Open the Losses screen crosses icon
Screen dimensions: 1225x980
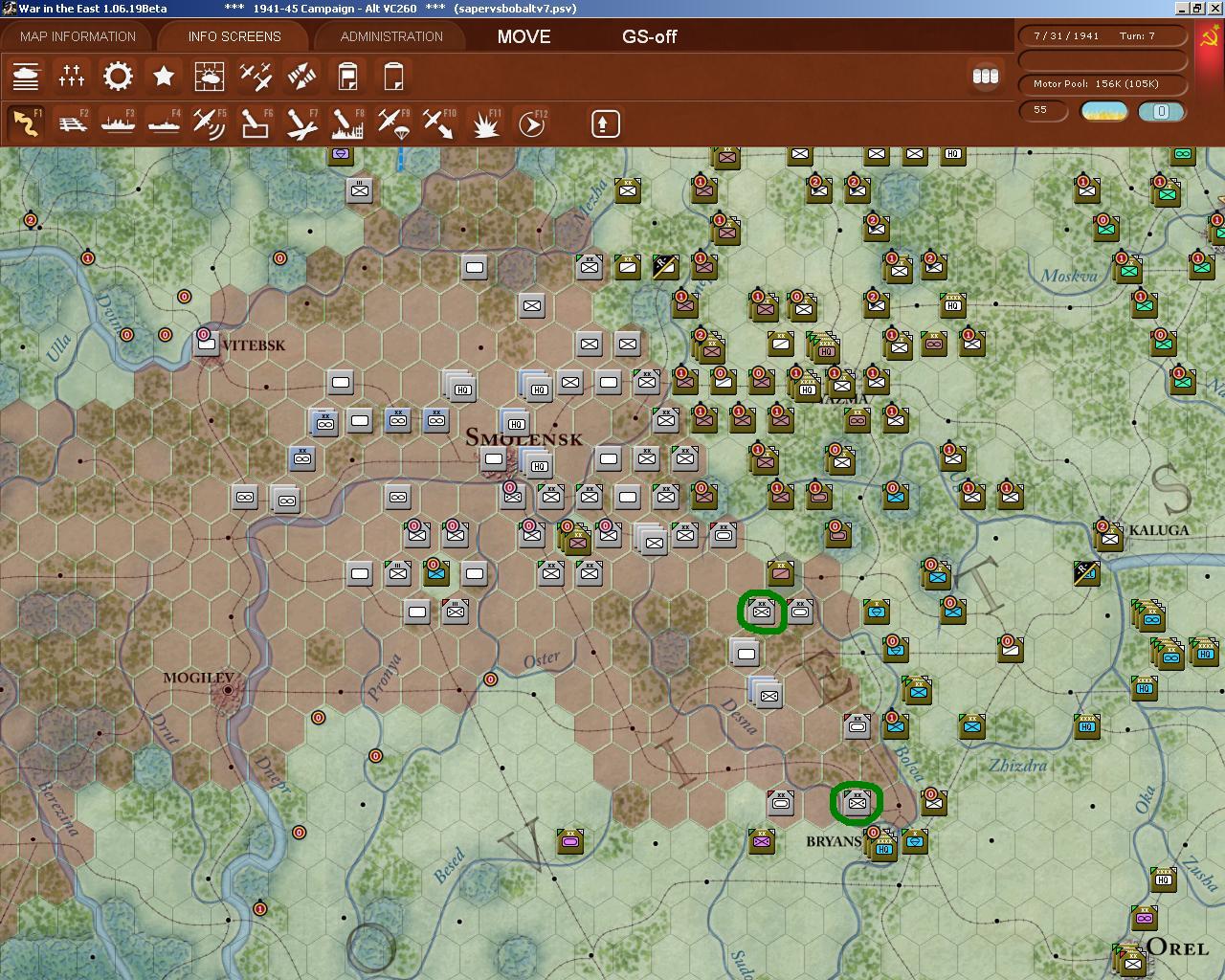pyautogui.click(x=72, y=76)
